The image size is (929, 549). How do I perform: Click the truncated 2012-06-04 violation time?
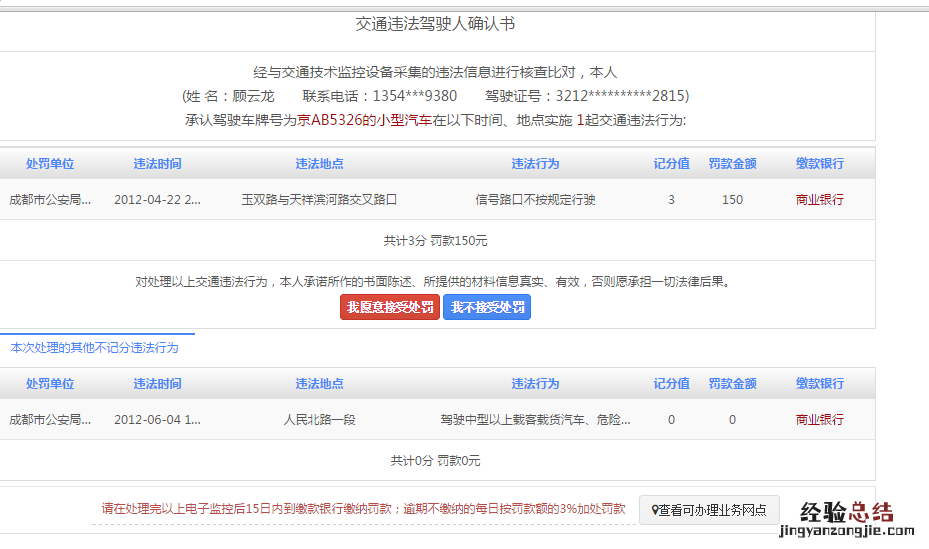157,420
